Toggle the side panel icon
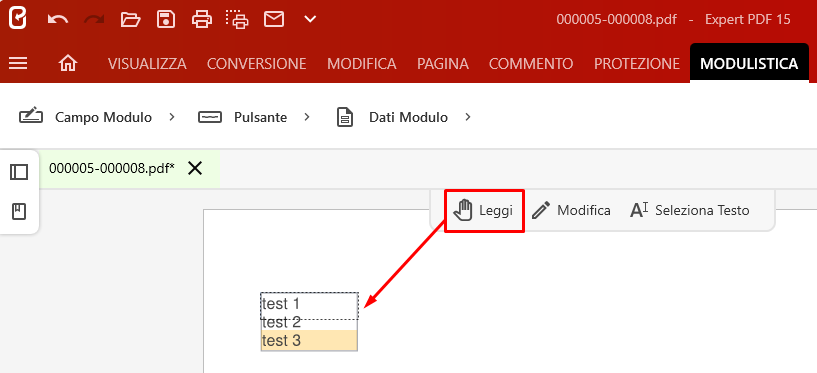Viewport: 817px width, 373px height. click(x=19, y=172)
